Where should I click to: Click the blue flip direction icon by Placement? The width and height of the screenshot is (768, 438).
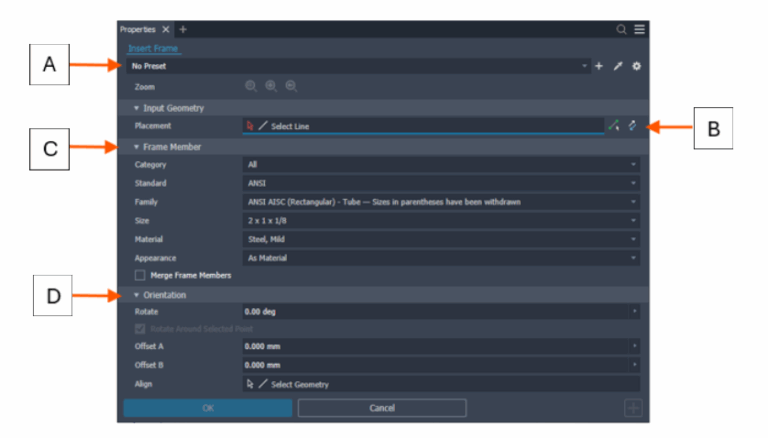632,126
